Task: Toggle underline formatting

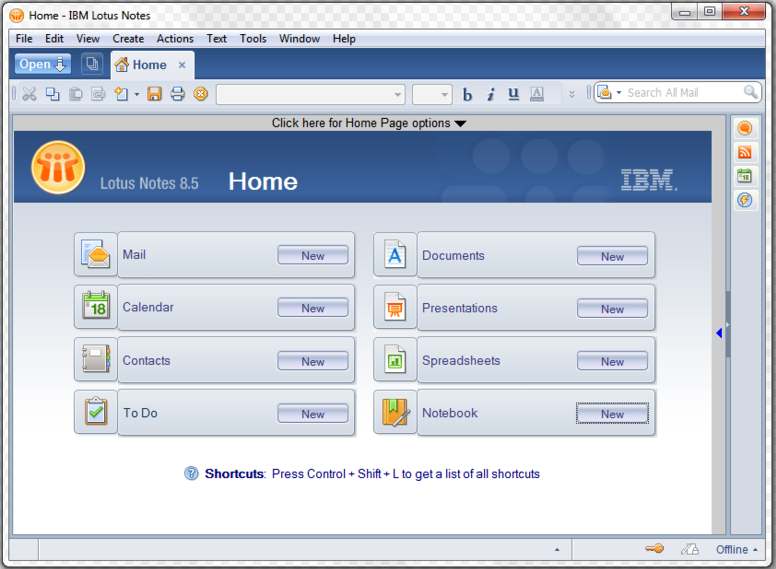Action: pos(514,94)
